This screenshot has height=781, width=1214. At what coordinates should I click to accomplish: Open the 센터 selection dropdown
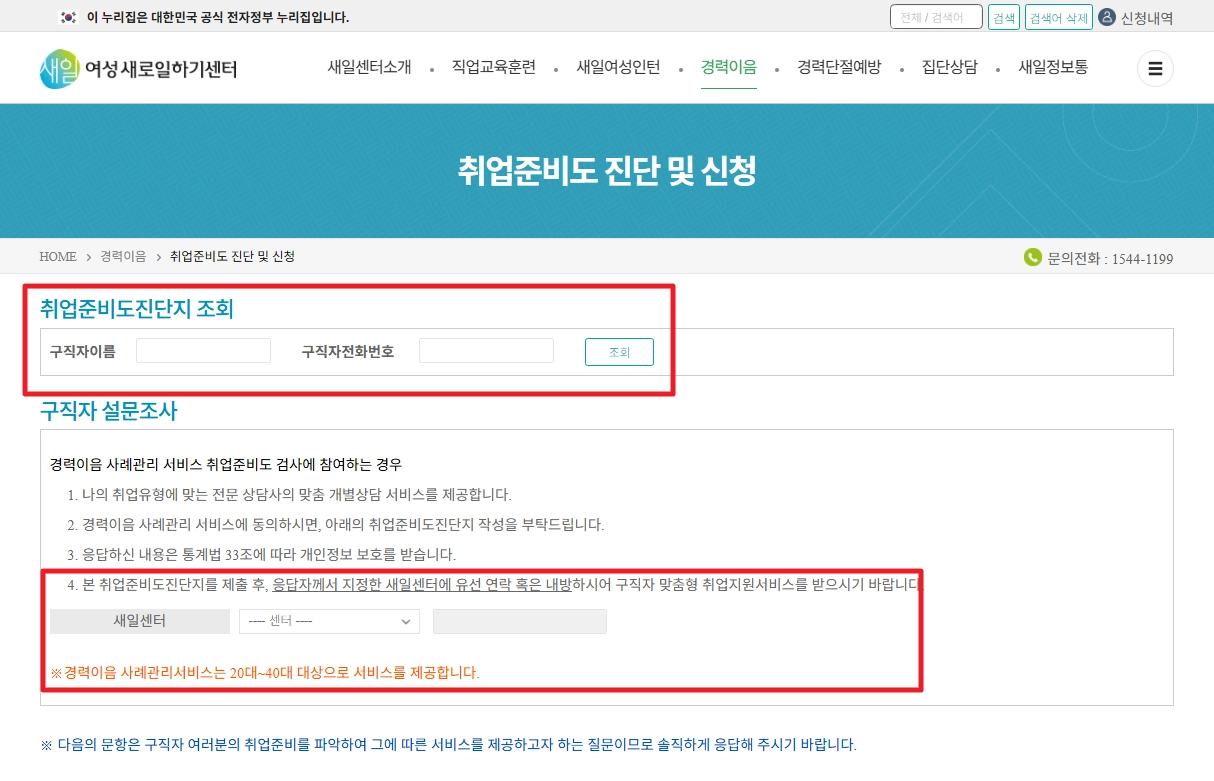click(x=328, y=621)
